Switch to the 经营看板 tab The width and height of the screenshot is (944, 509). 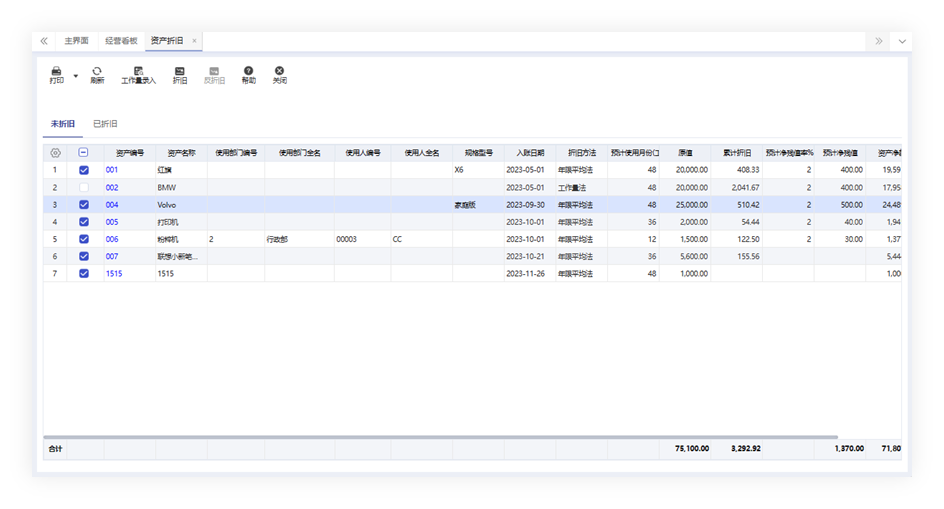point(119,41)
